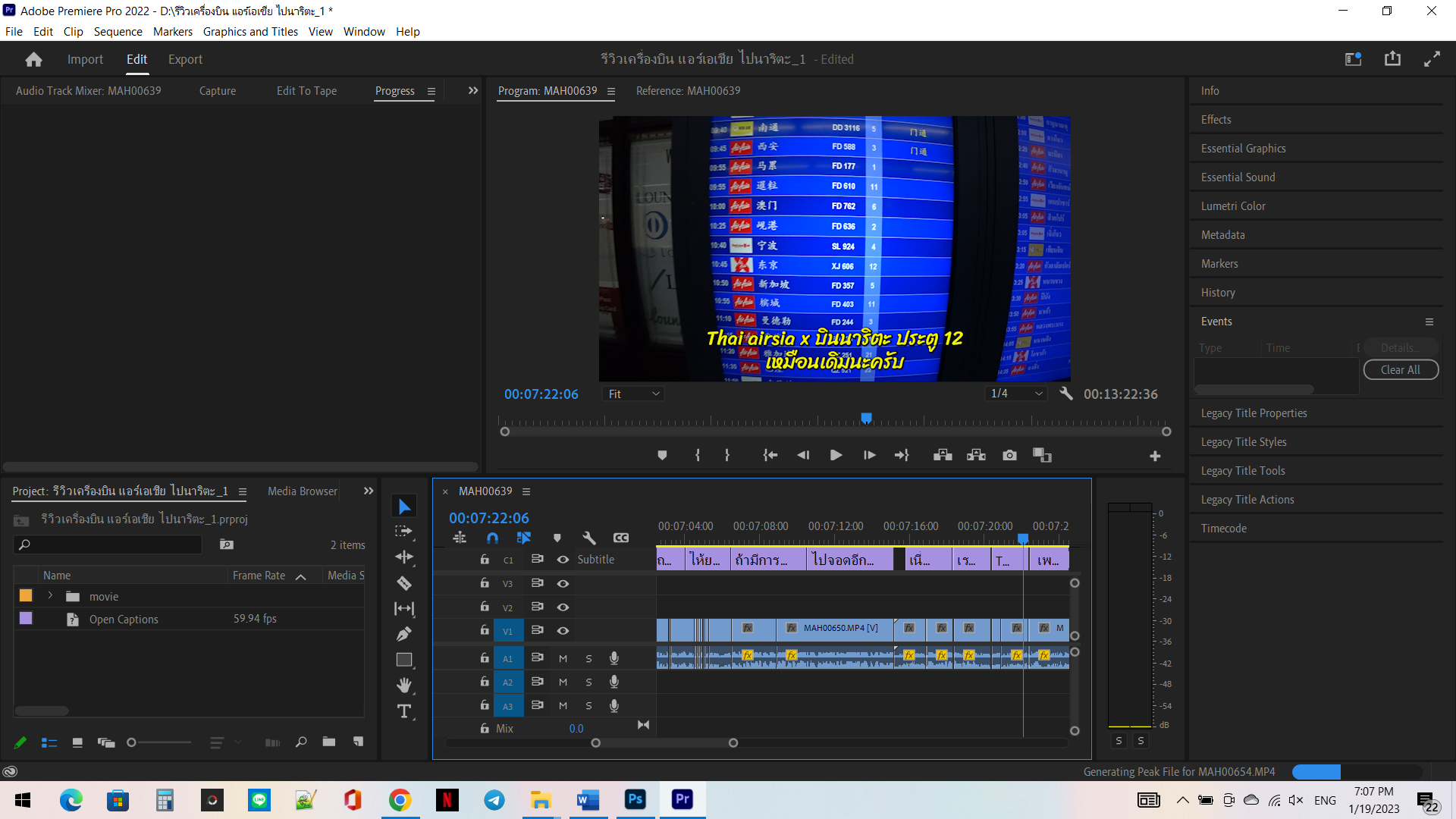
Task: Sort by Frame Rate column
Action: (259, 576)
